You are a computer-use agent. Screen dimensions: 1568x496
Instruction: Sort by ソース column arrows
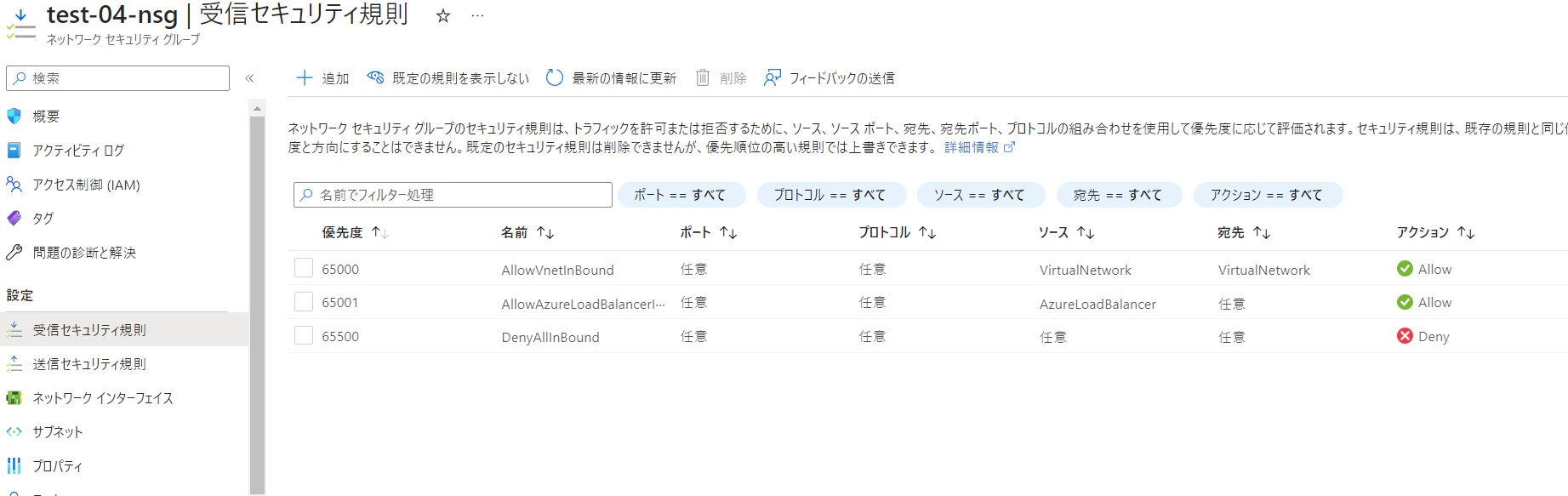coord(1086,232)
